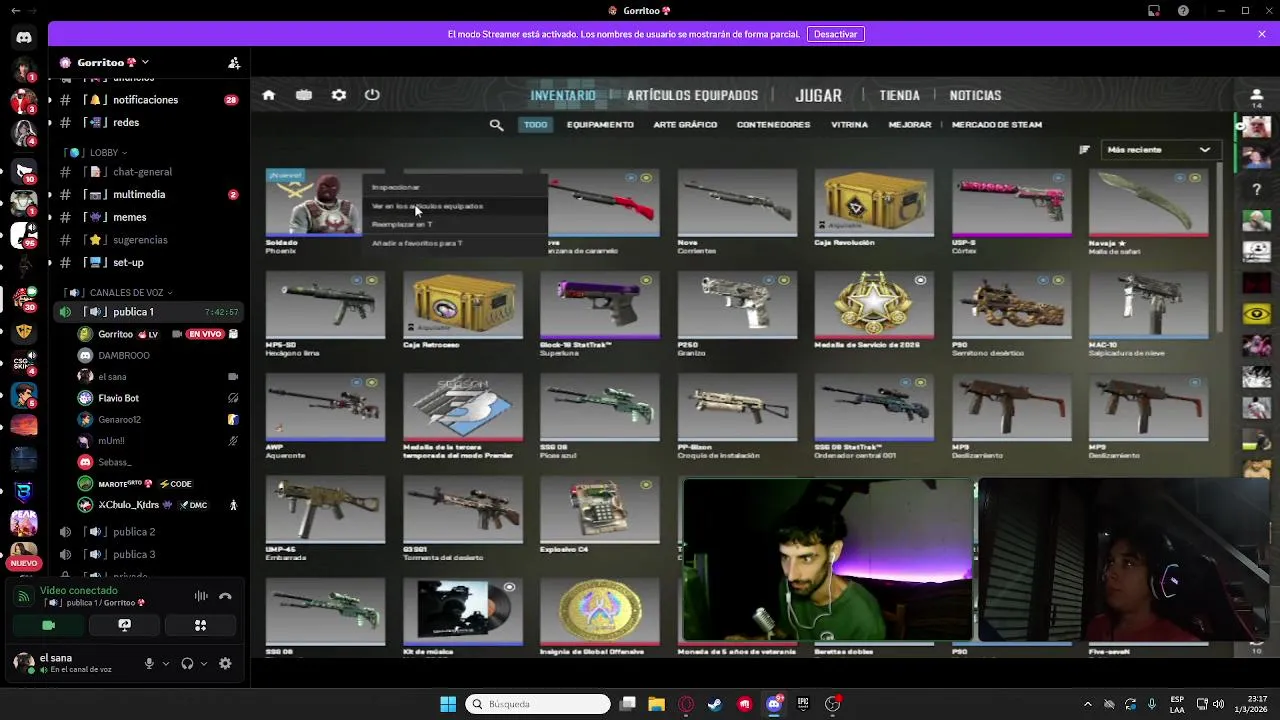This screenshot has width=1280, height=720.
Task: Show hidden system tray icons arrow
Action: [x=1088, y=704]
